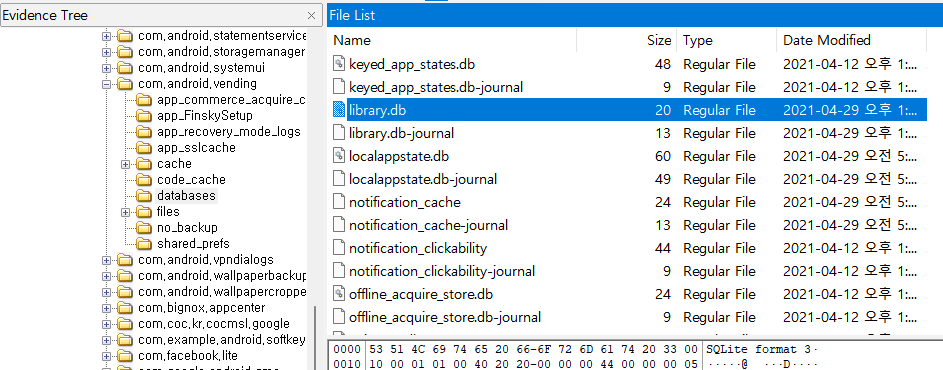Select the cache folder label
This screenshot has height=370, width=943.
(174, 164)
